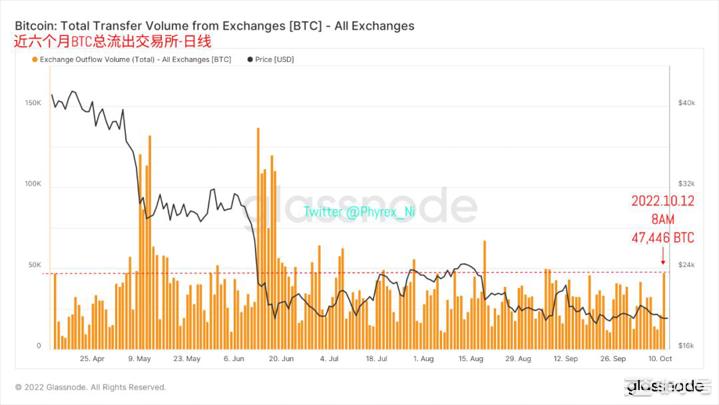Click the glassnode logo in bottom corner
Viewport: 719px width, 405px height.
pos(664,386)
